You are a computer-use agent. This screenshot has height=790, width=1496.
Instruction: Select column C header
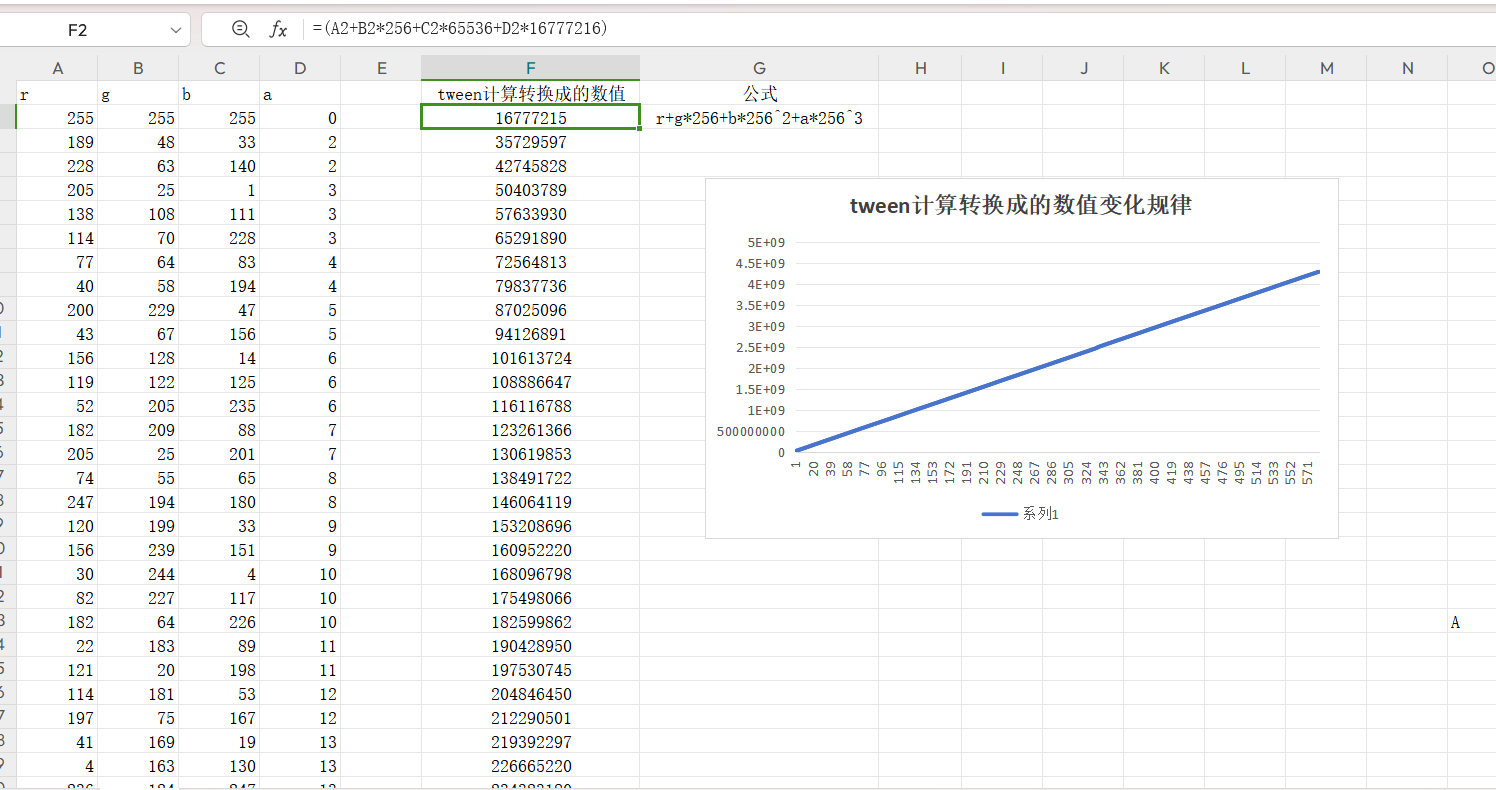tap(219, 68)
